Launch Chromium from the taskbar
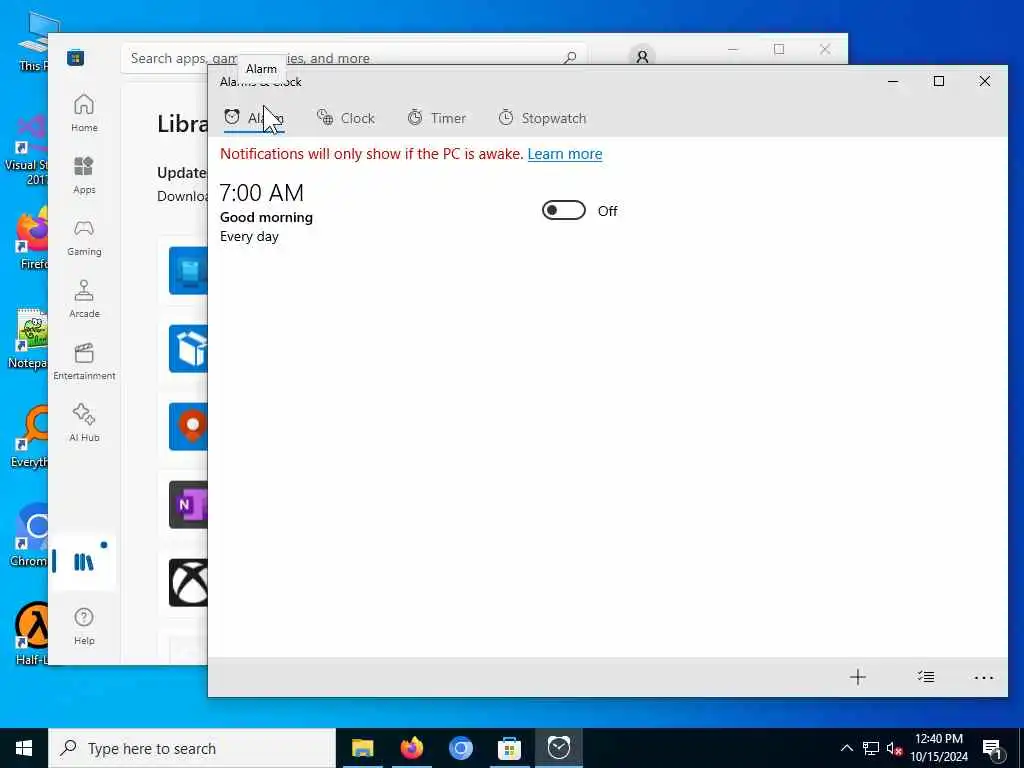 (x=460, y=748)
